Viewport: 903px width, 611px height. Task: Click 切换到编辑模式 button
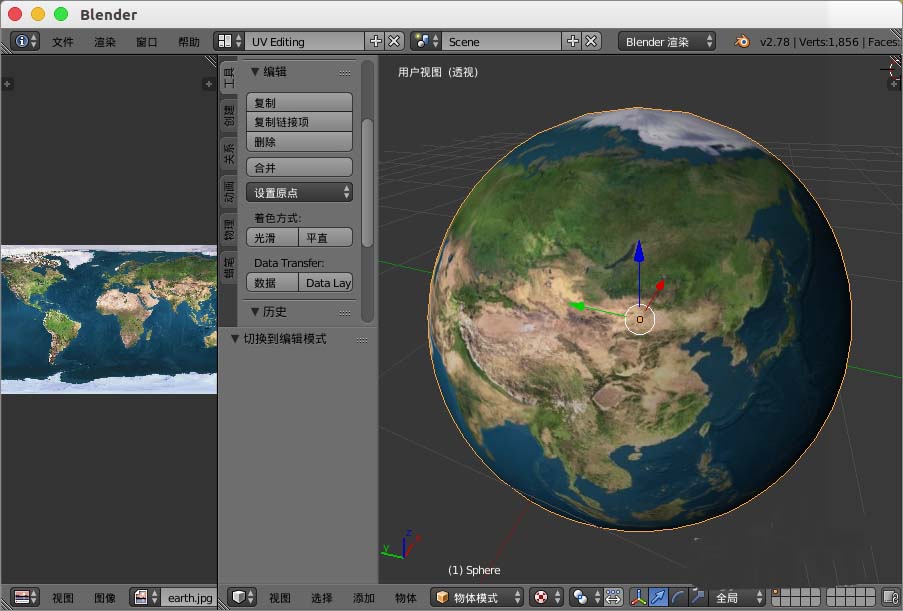pos(283,338)
